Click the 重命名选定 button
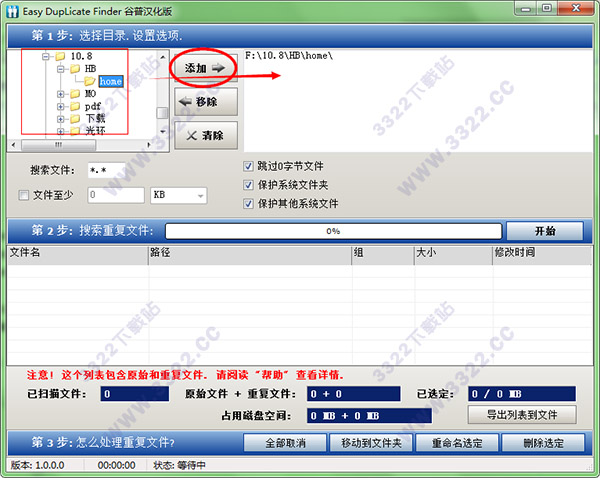 [457, 443]
